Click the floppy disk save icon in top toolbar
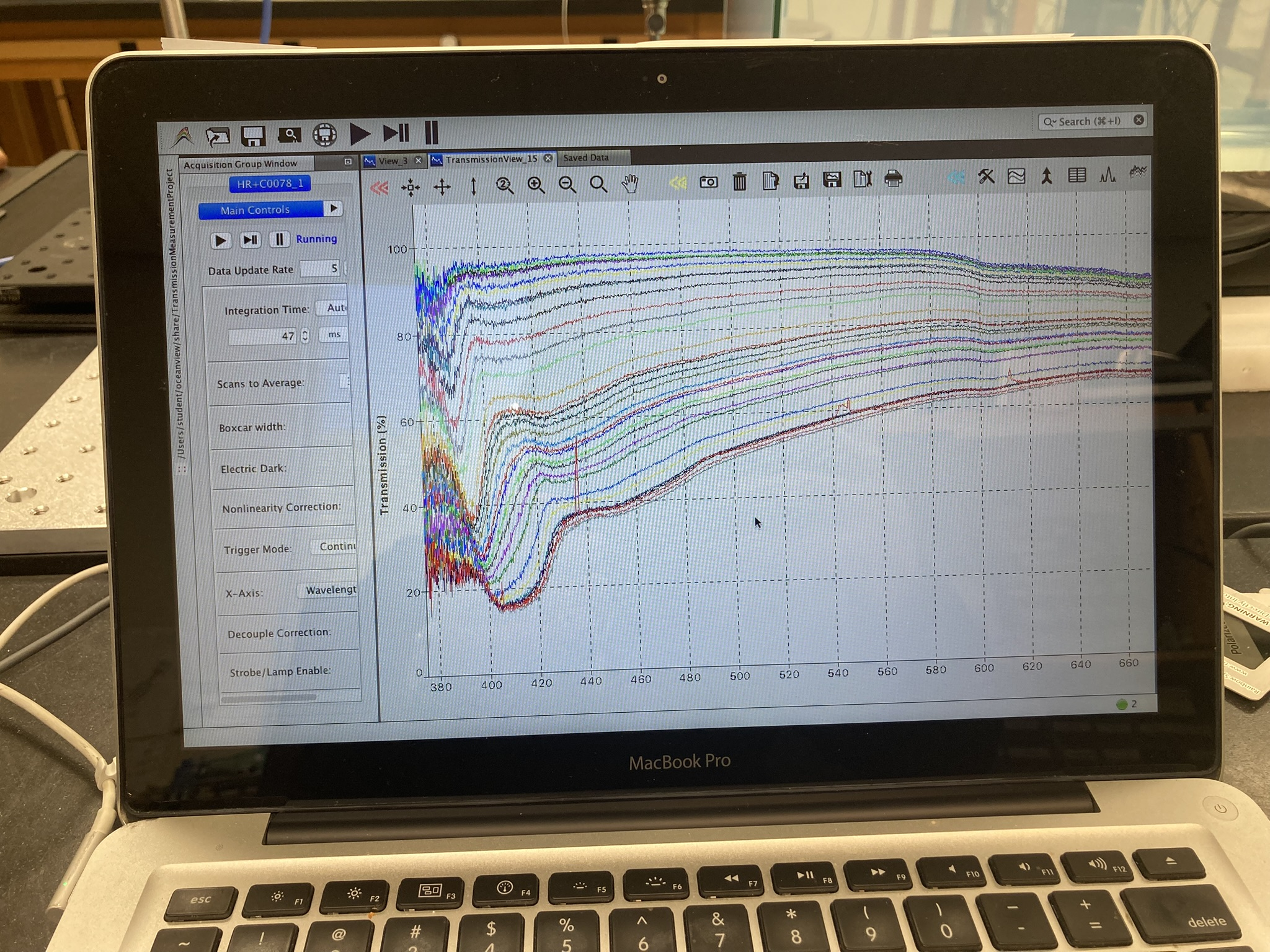 click(x=253, y=136)
